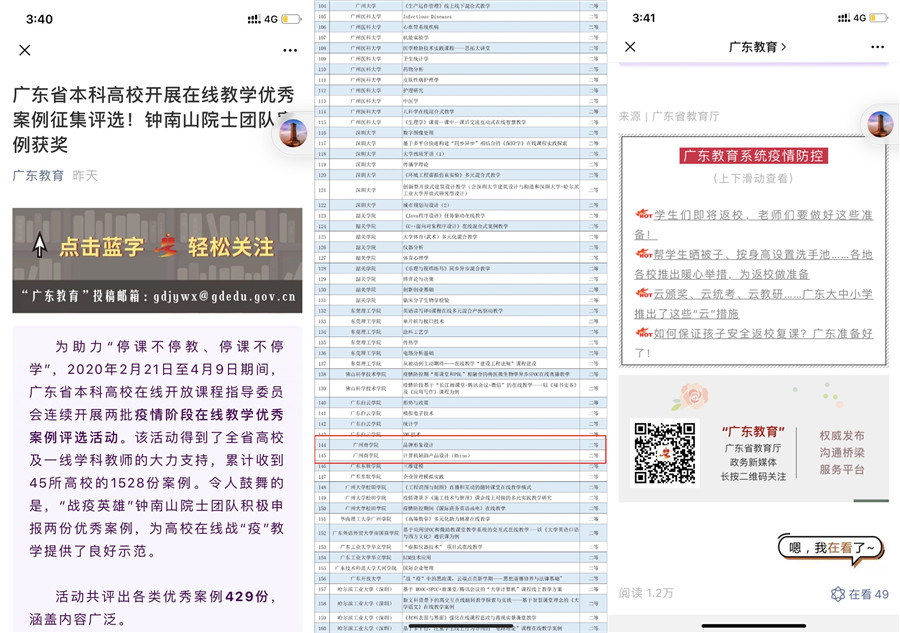Close the left article with the X icon
The image size is (900, 633).
tap(25, 50)
